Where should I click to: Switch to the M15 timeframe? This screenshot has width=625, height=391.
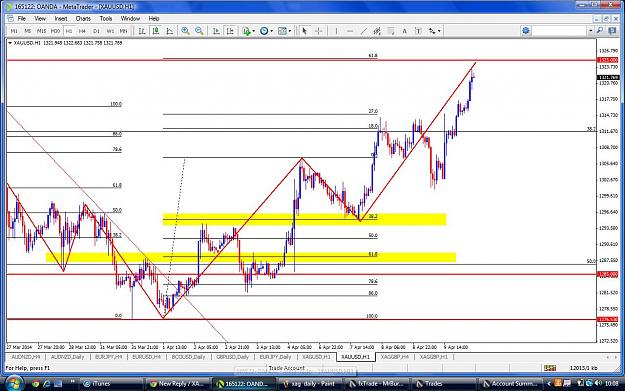pos(41,31)
